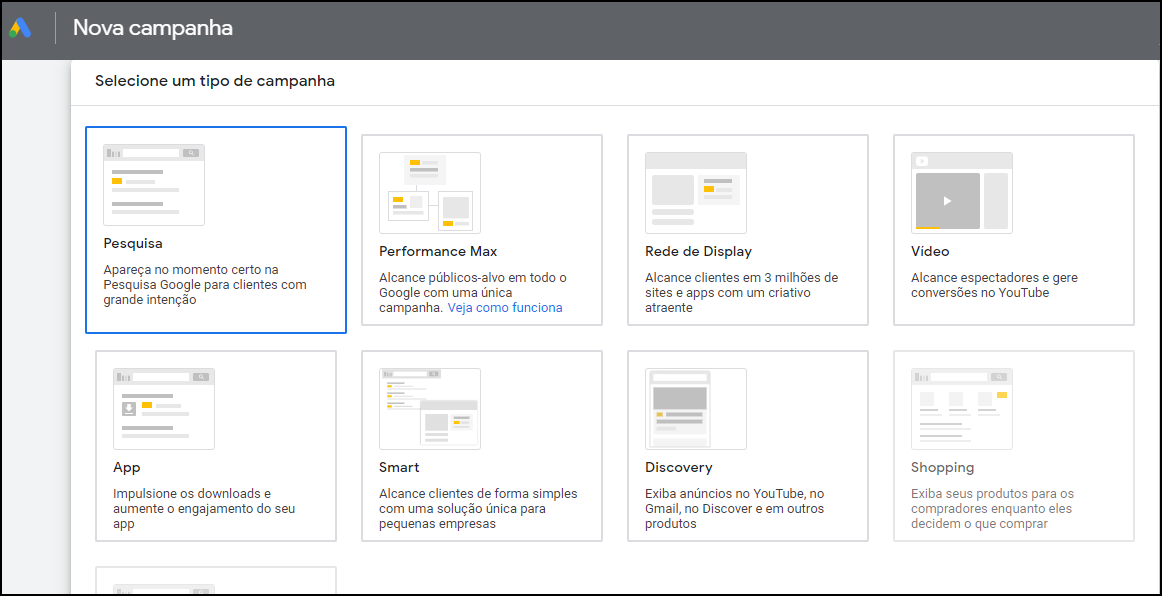This screenshot has width=1162, height=596.
Task: Pick the Vídeo campaign type
Action: tap(1014, 230)
